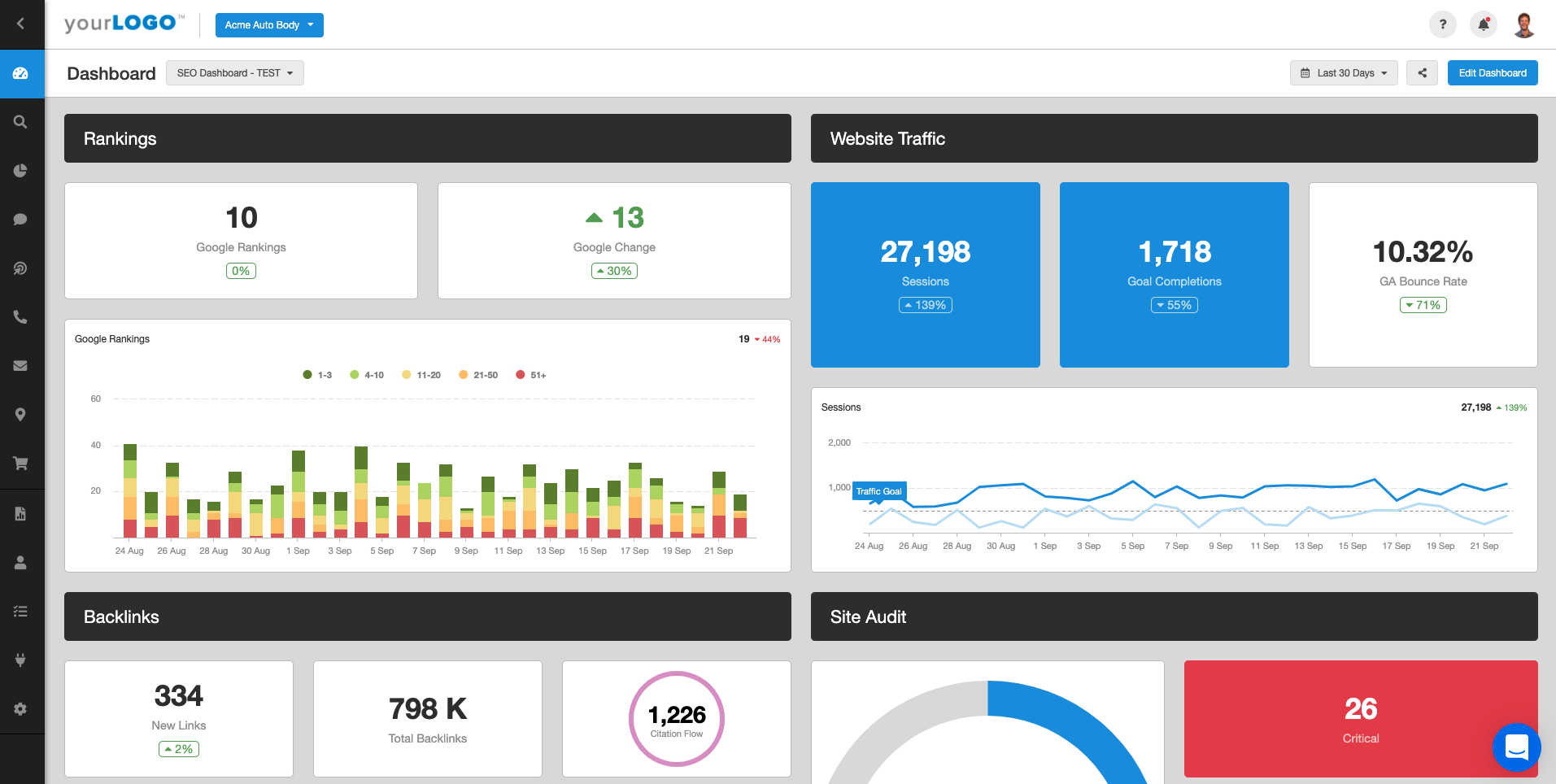Select the 26 Critical red widget
The image size is (1556, 784).
1361,719
